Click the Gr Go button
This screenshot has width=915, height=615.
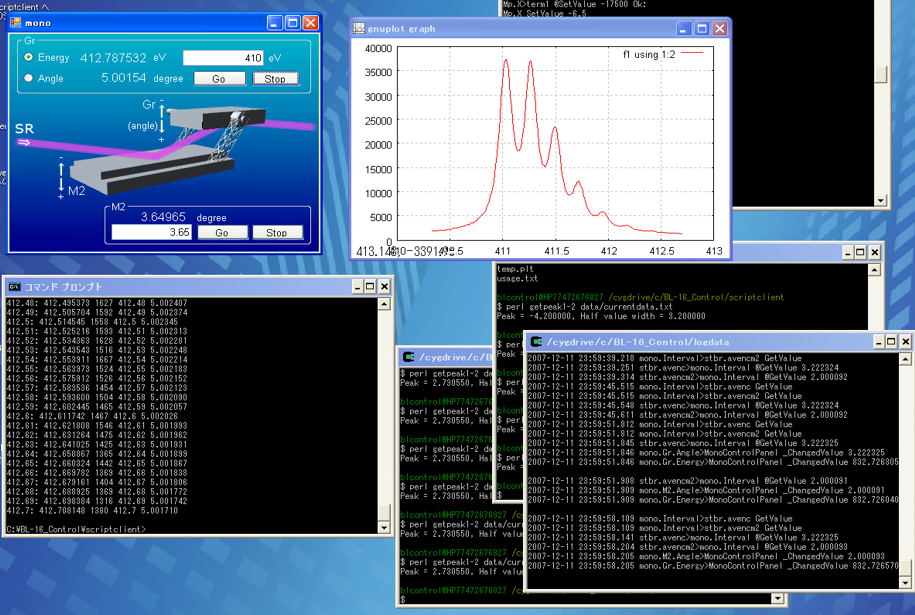[x=219, y=78]
